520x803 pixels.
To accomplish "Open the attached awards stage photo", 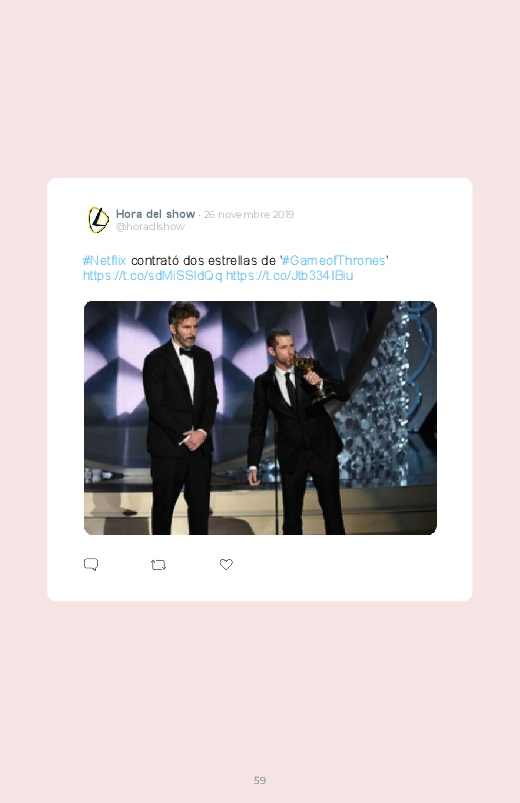I will (260, 418).
